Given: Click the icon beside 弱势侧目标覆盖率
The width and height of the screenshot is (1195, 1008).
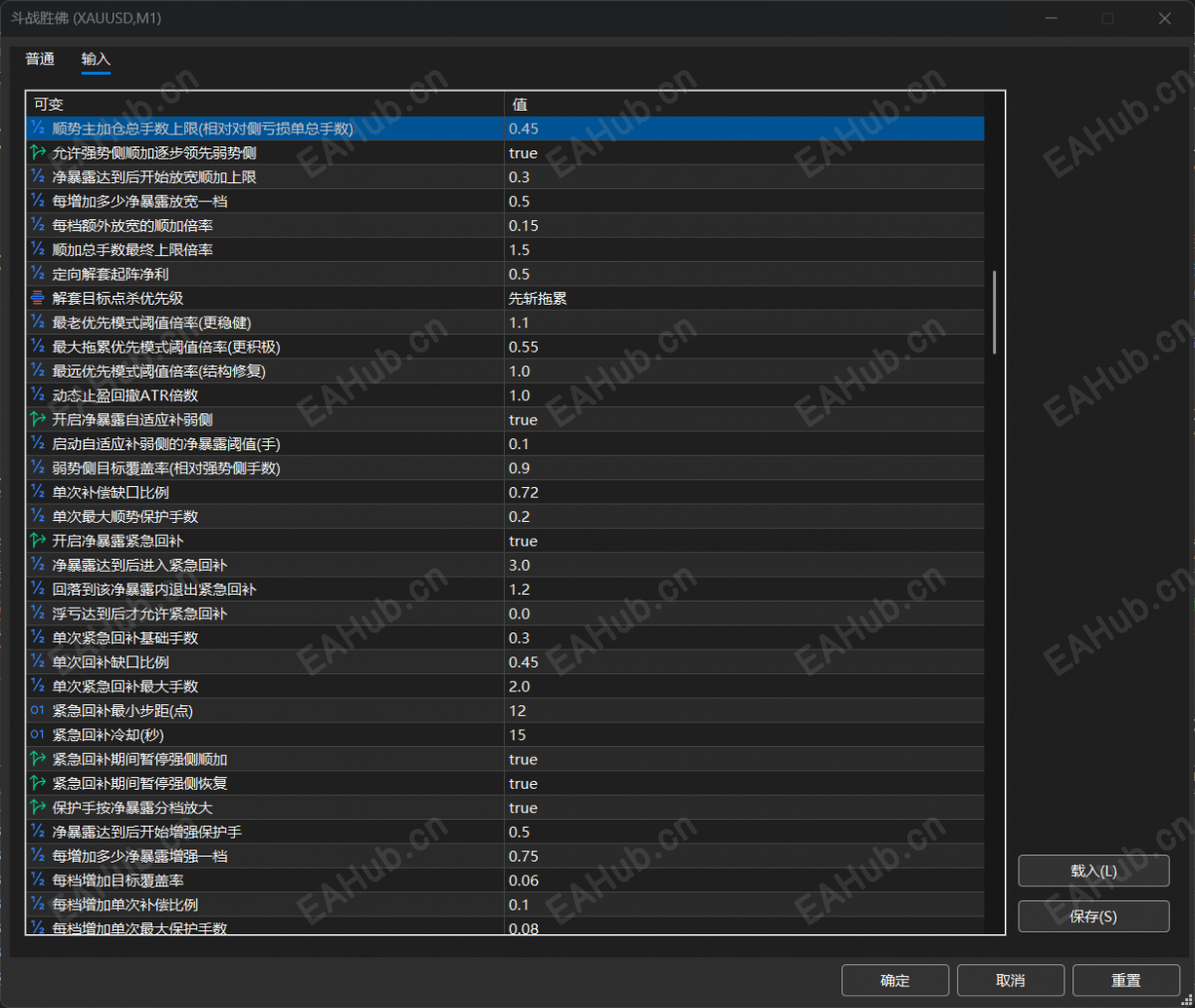Looking at the screenshot, I should 38,467.
